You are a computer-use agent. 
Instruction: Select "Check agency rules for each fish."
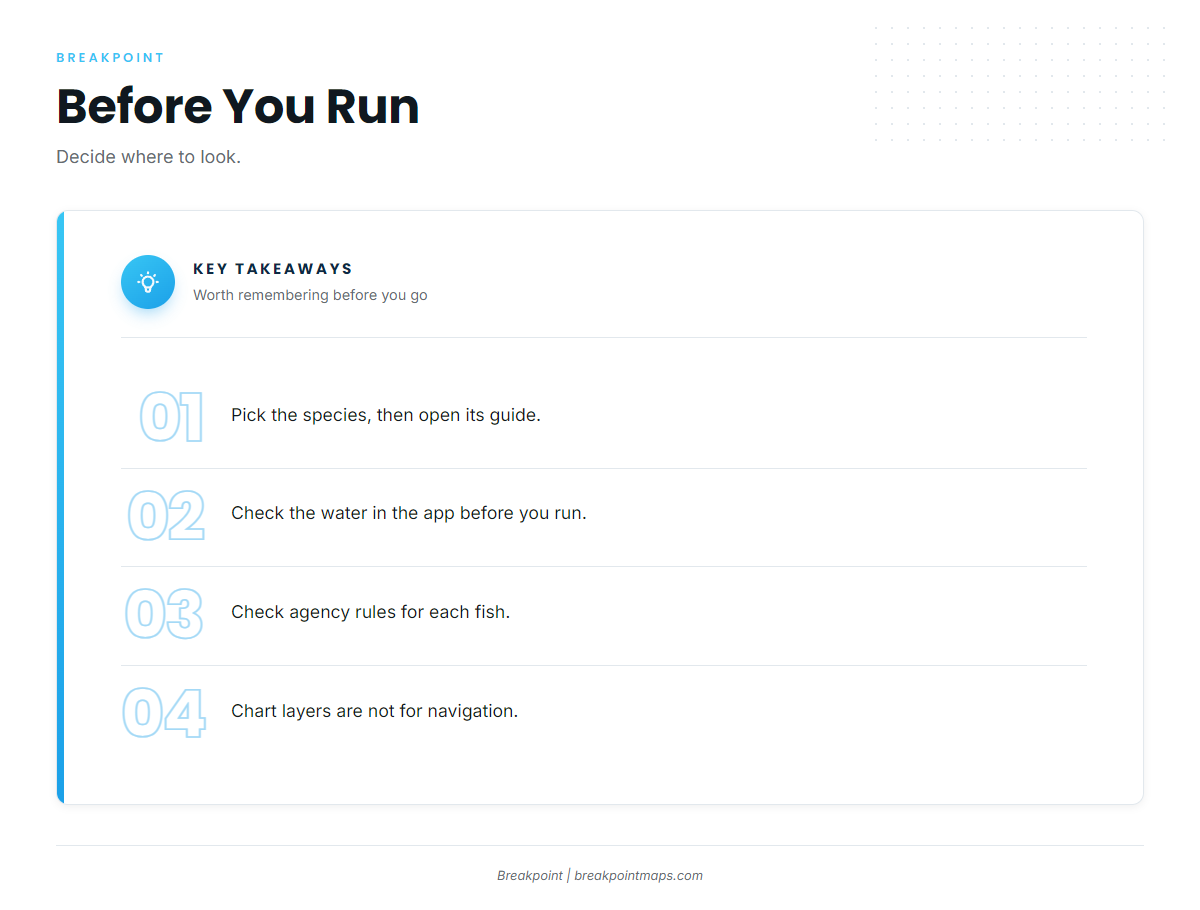coord(371,612)
